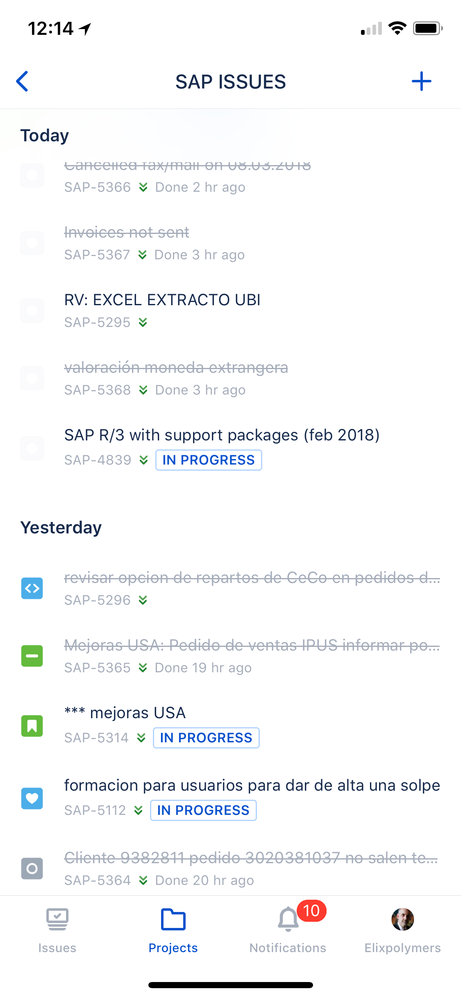Image resolution: width=461 pixels, height=998 pixels.
Task: Open issue SAP R/3 with support packages
Action: tap(222, 435)
